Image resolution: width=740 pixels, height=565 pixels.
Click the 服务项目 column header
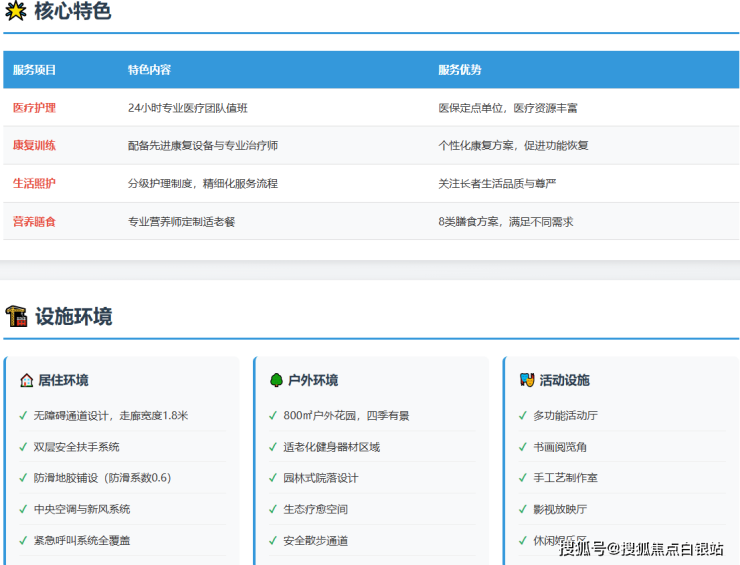[x=34, y=70]
